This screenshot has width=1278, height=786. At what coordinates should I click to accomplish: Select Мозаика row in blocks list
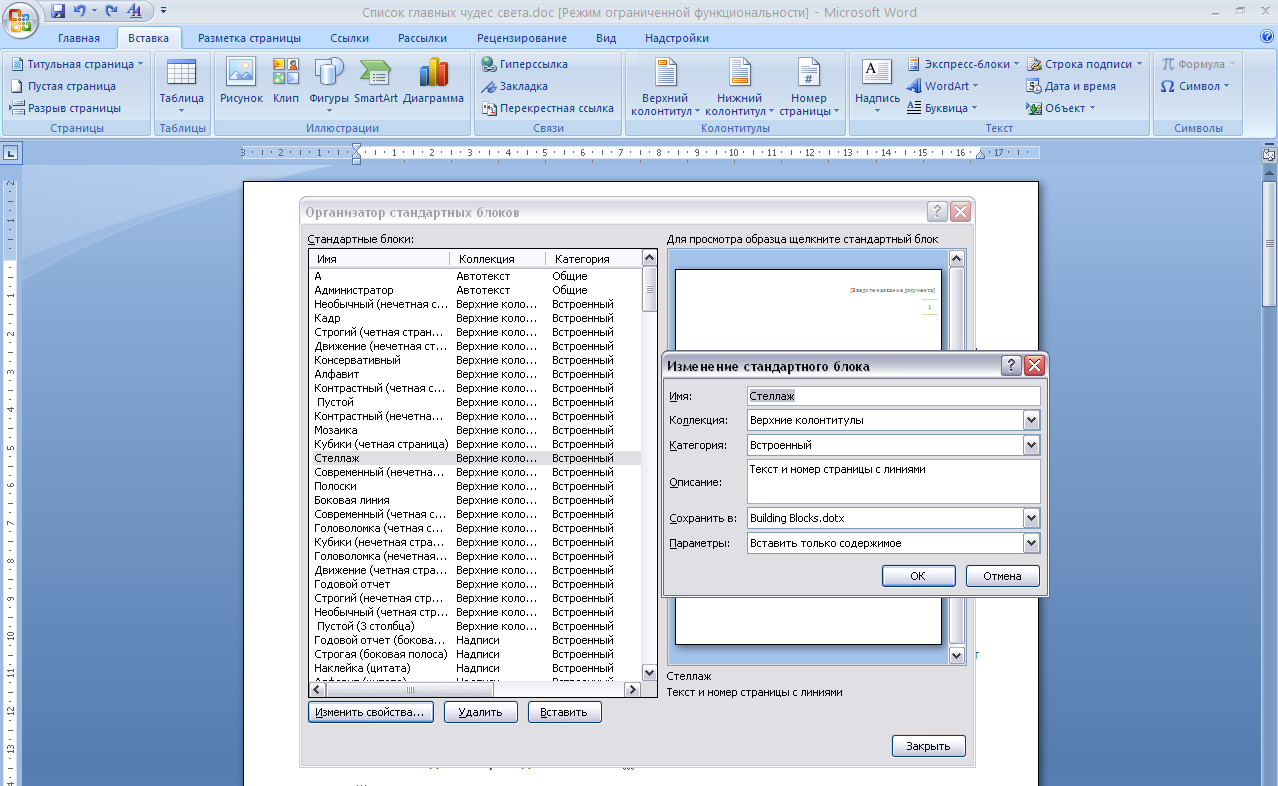(475, 430)
